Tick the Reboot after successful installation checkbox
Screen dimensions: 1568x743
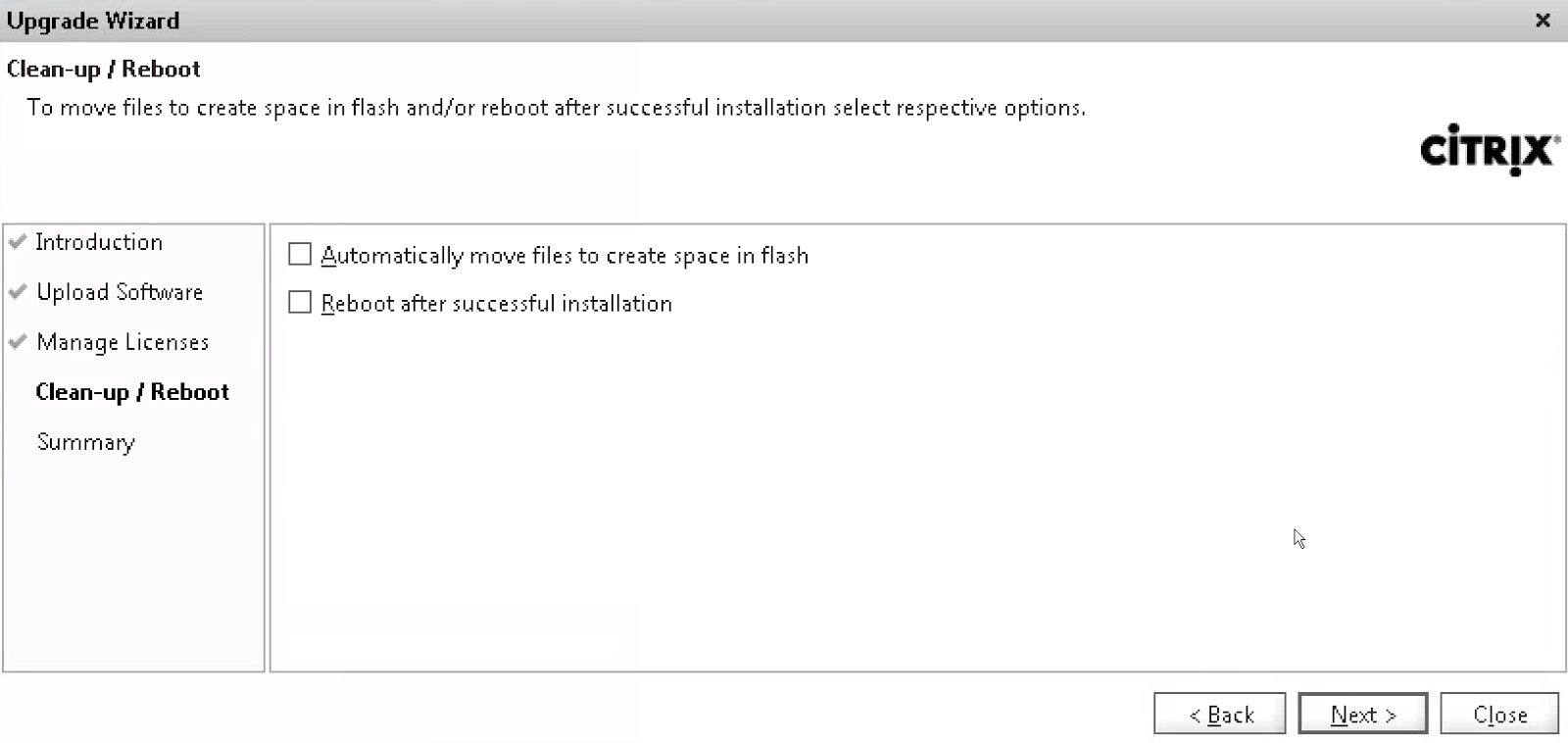(x=300, y=303)
